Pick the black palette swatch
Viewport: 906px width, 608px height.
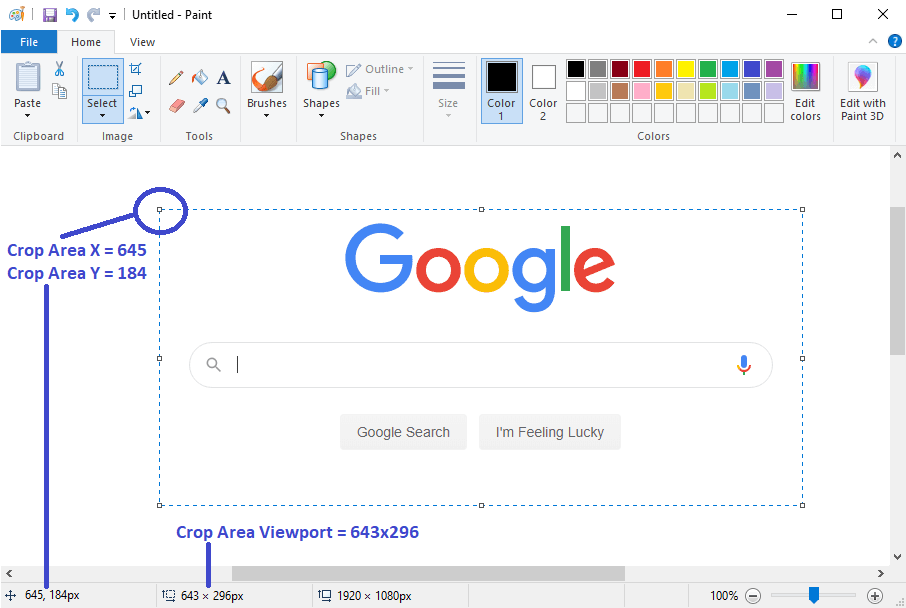(575, 69)
